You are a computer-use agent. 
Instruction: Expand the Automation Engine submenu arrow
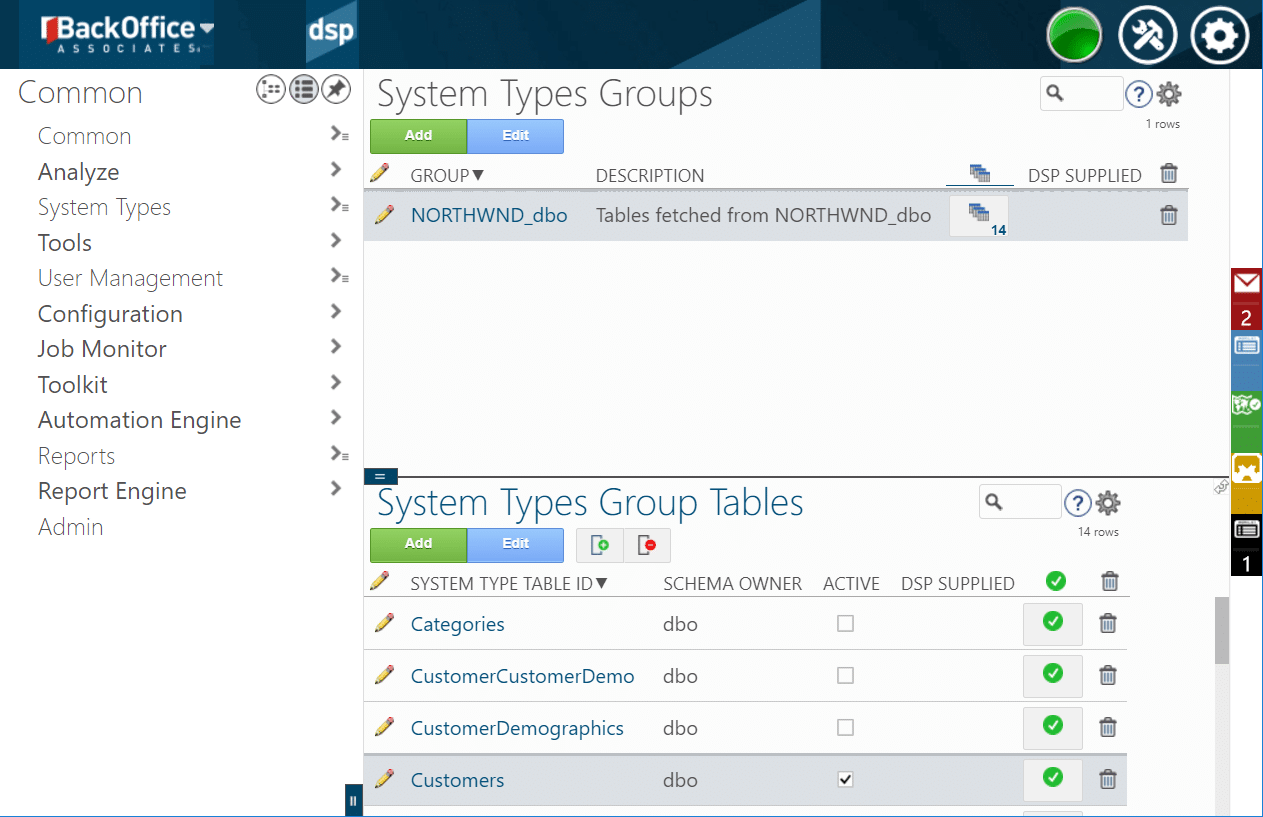(x=336, y=419)
